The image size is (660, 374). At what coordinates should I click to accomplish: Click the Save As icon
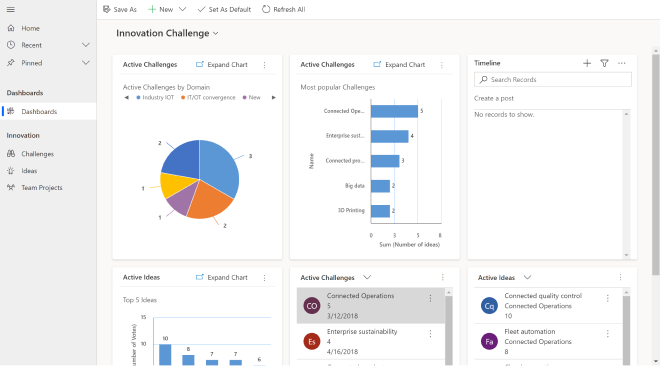[107, 9]
